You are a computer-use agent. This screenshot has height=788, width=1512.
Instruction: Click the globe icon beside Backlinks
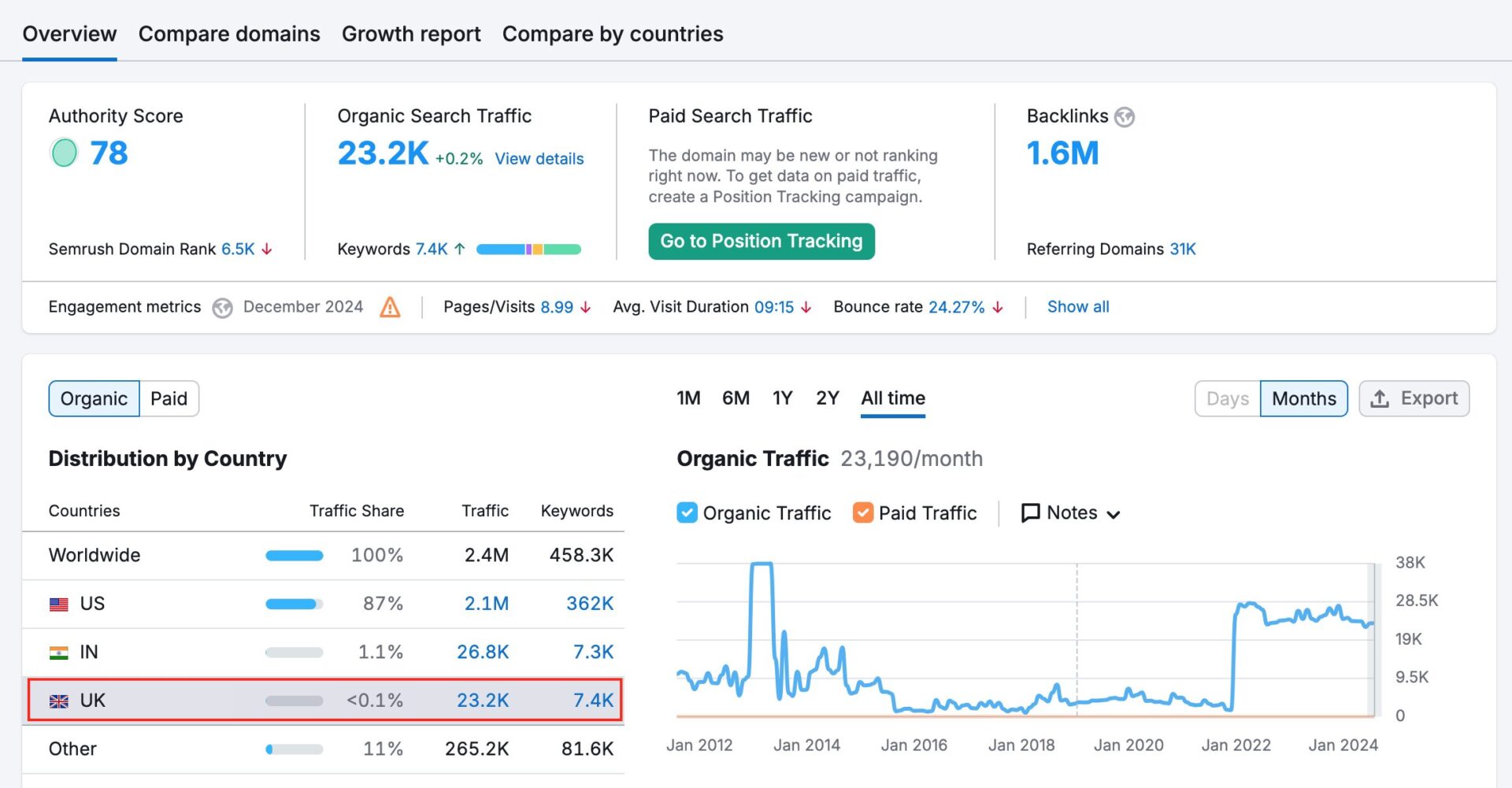1125,117
